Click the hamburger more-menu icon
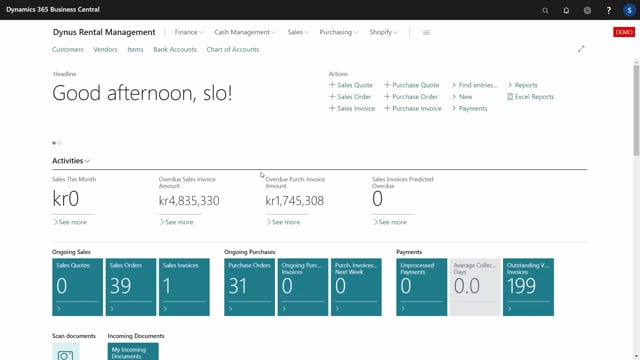The height and width of the screenshot is (360, 640). 427,32
